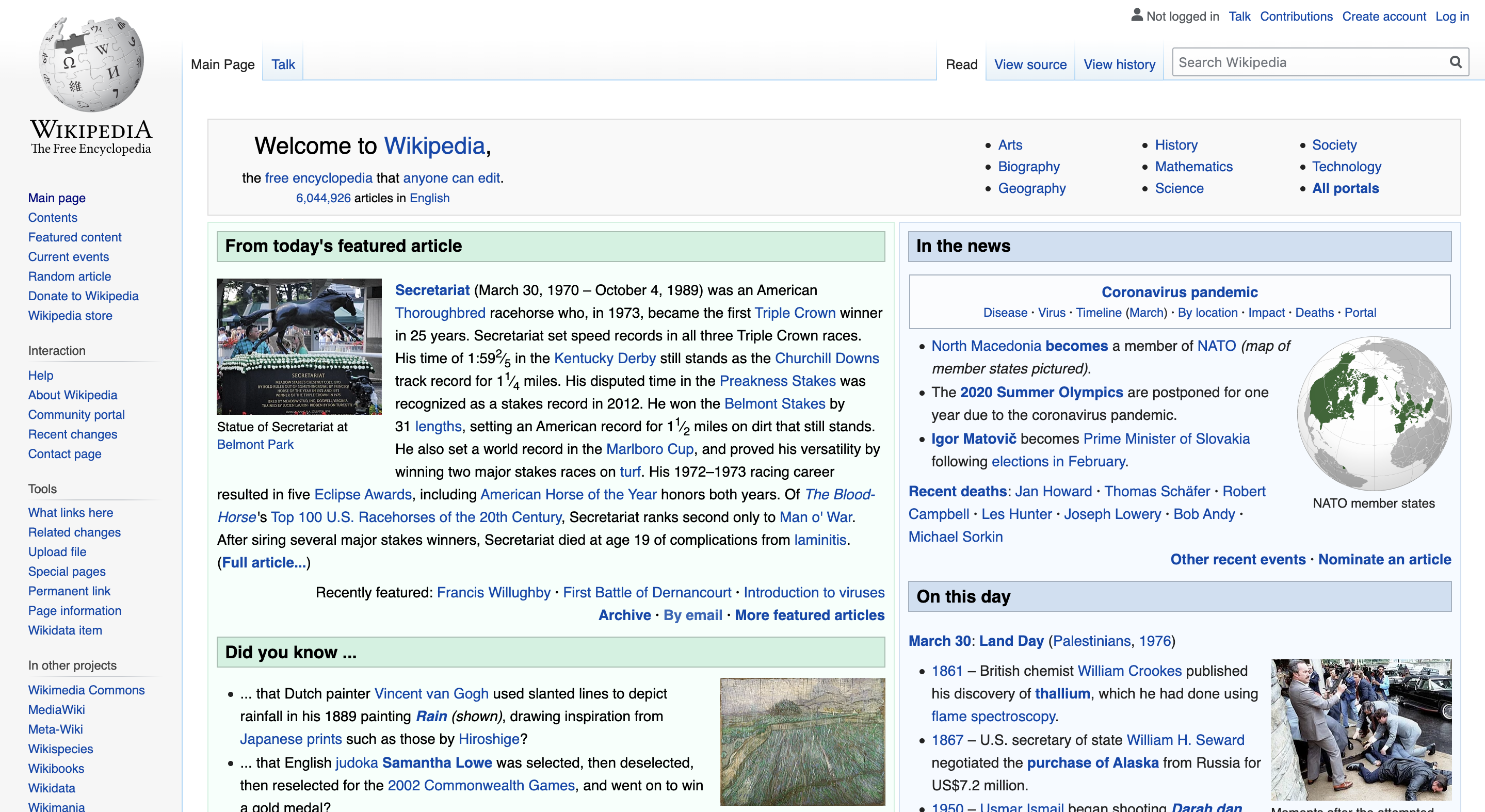Open Van Gogh's Rain painting thumbnail
The image size is (1485, 812).
click(x=802, y=741)
